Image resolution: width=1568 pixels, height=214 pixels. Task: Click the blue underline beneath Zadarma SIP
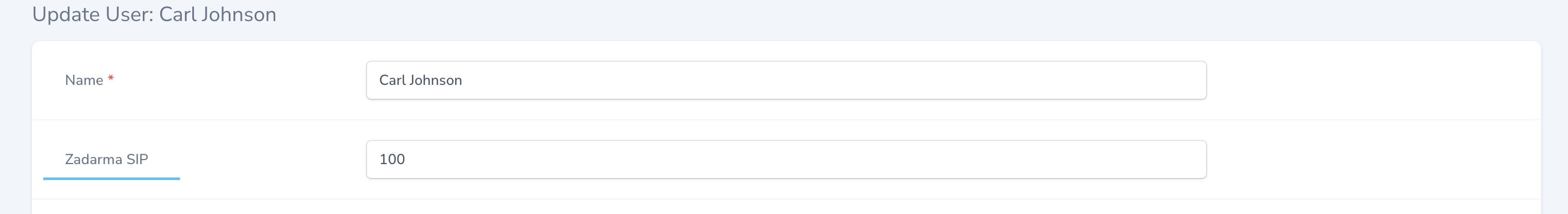click(111, 179)
